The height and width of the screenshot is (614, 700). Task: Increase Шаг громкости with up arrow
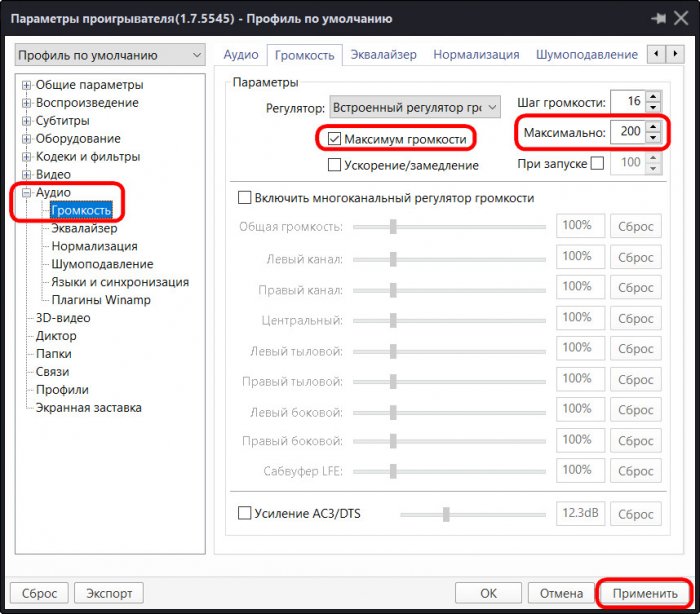[x=653, y=97]
